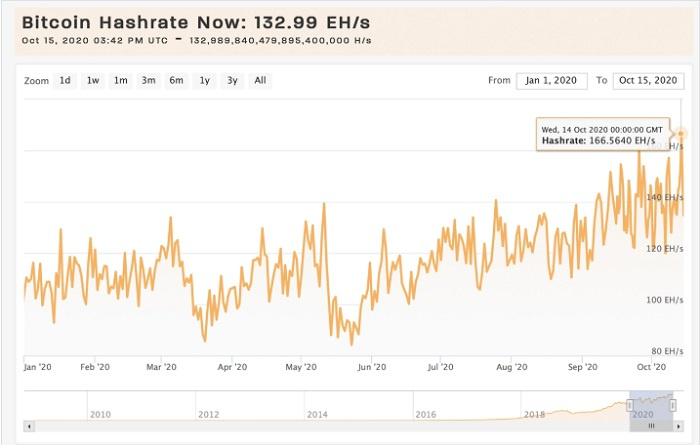Click the 2014 label in navigator

317,415
